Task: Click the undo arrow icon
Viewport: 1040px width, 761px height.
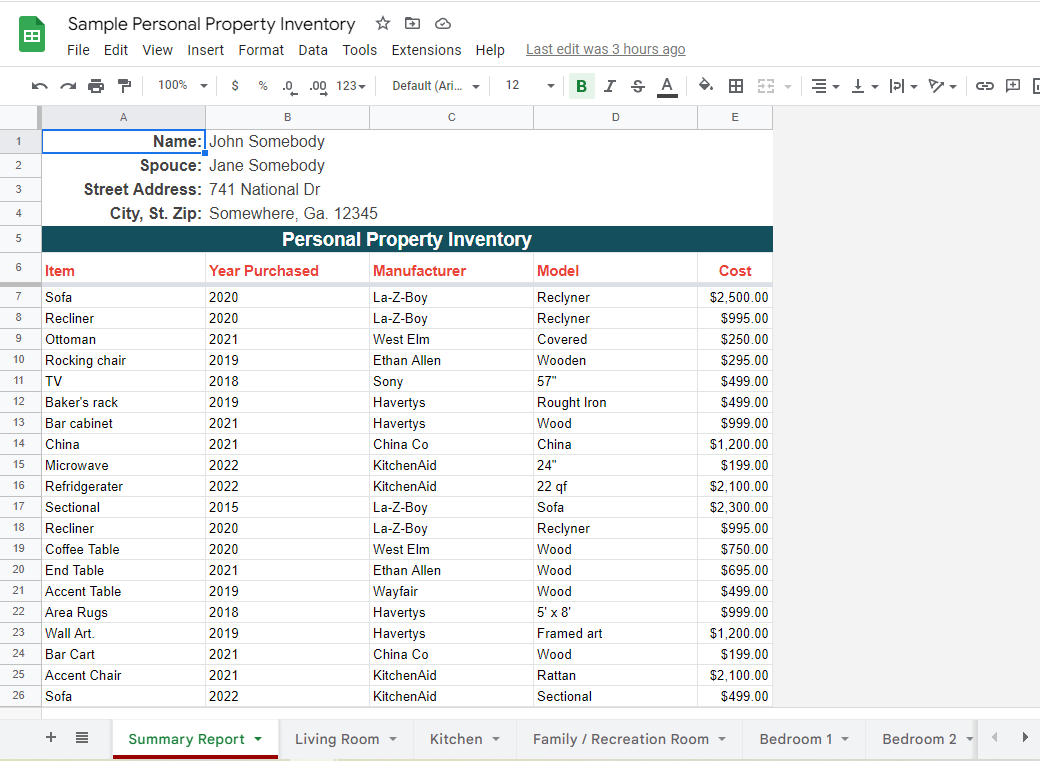Action: pyautogui.click(x=40, y=86)
